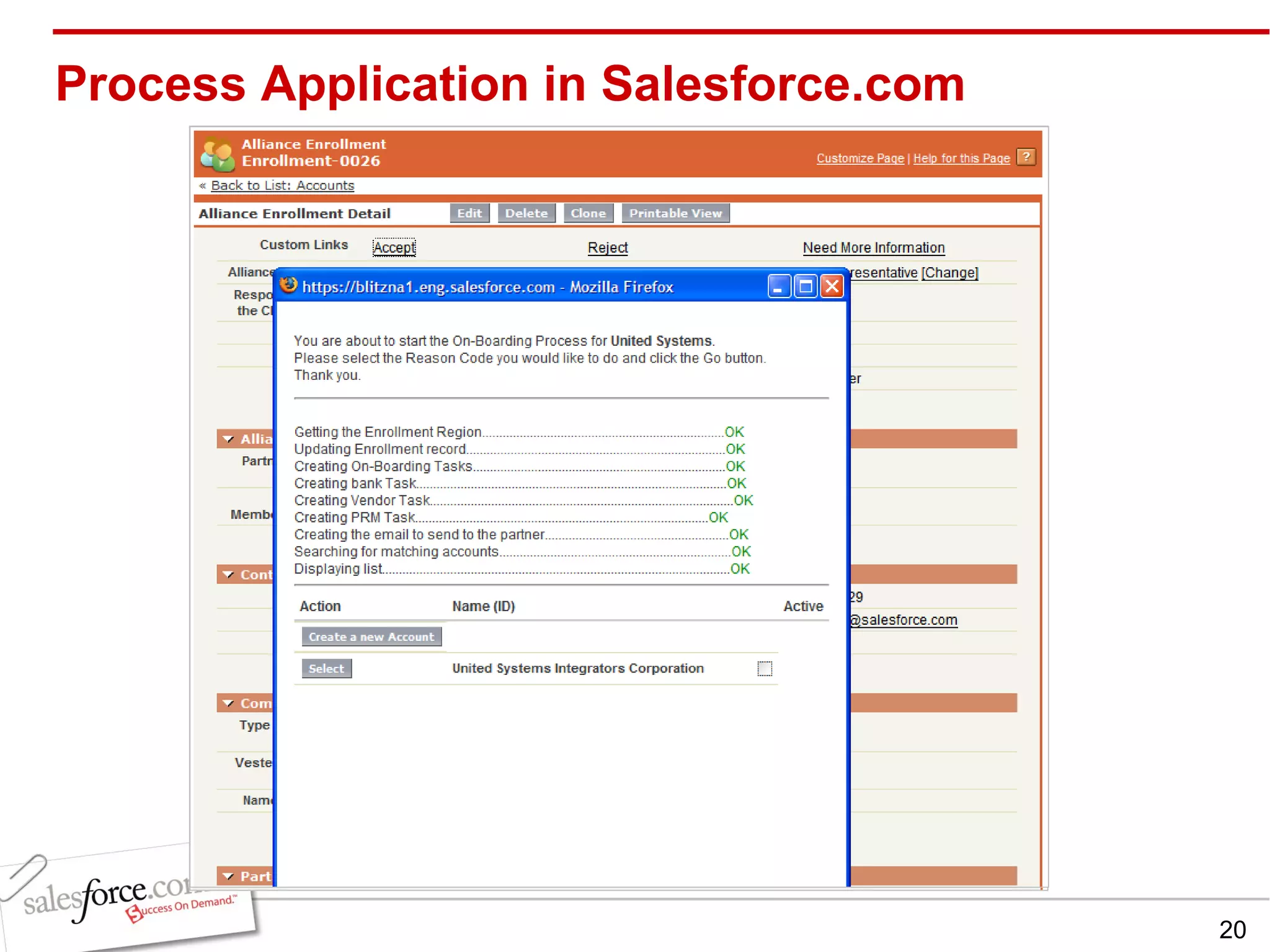The width and height of the screenshot is (1270, 952).
Task: Open Help for this Page link
Action: (x=961, y=158)
